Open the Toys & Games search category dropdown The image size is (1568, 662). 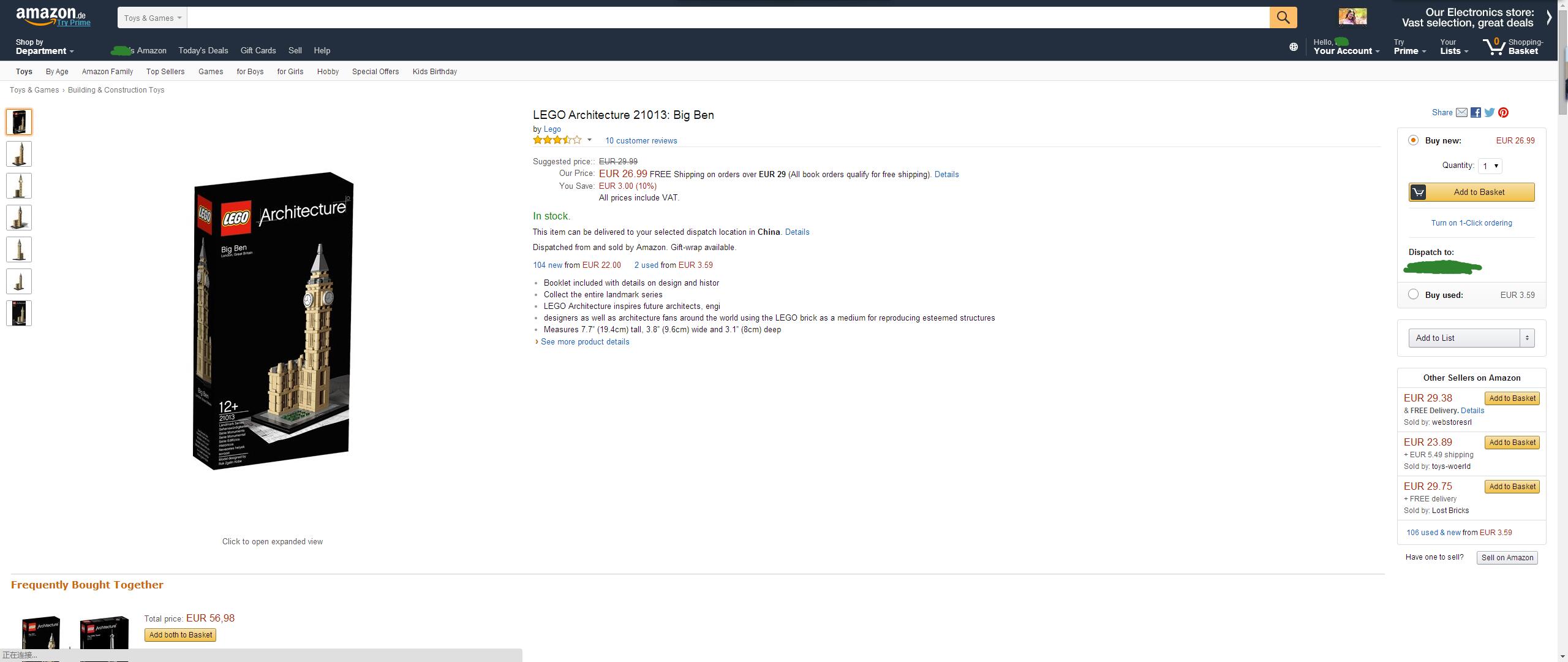153,18
